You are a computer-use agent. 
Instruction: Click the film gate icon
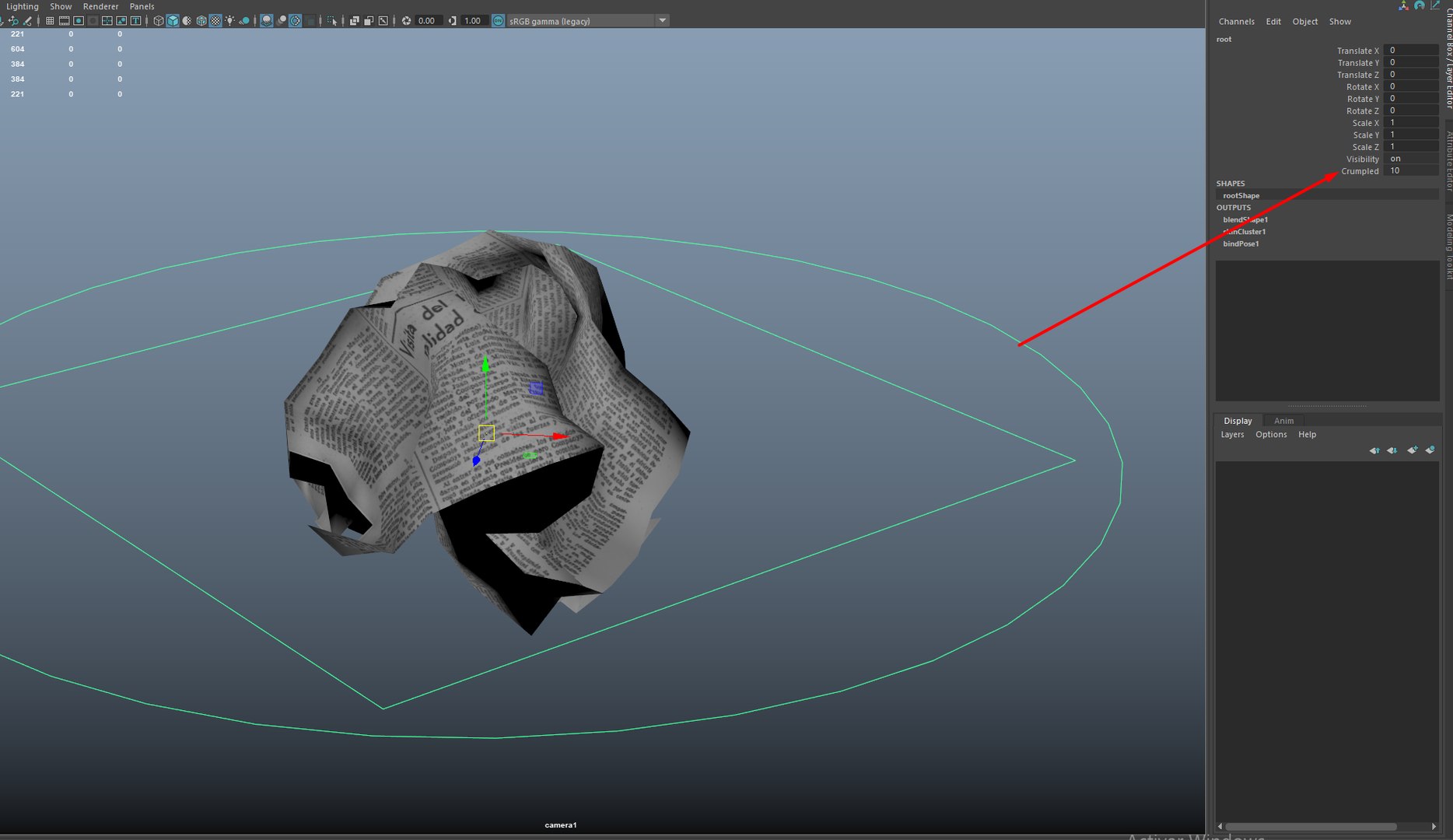(x=64, y=21)
